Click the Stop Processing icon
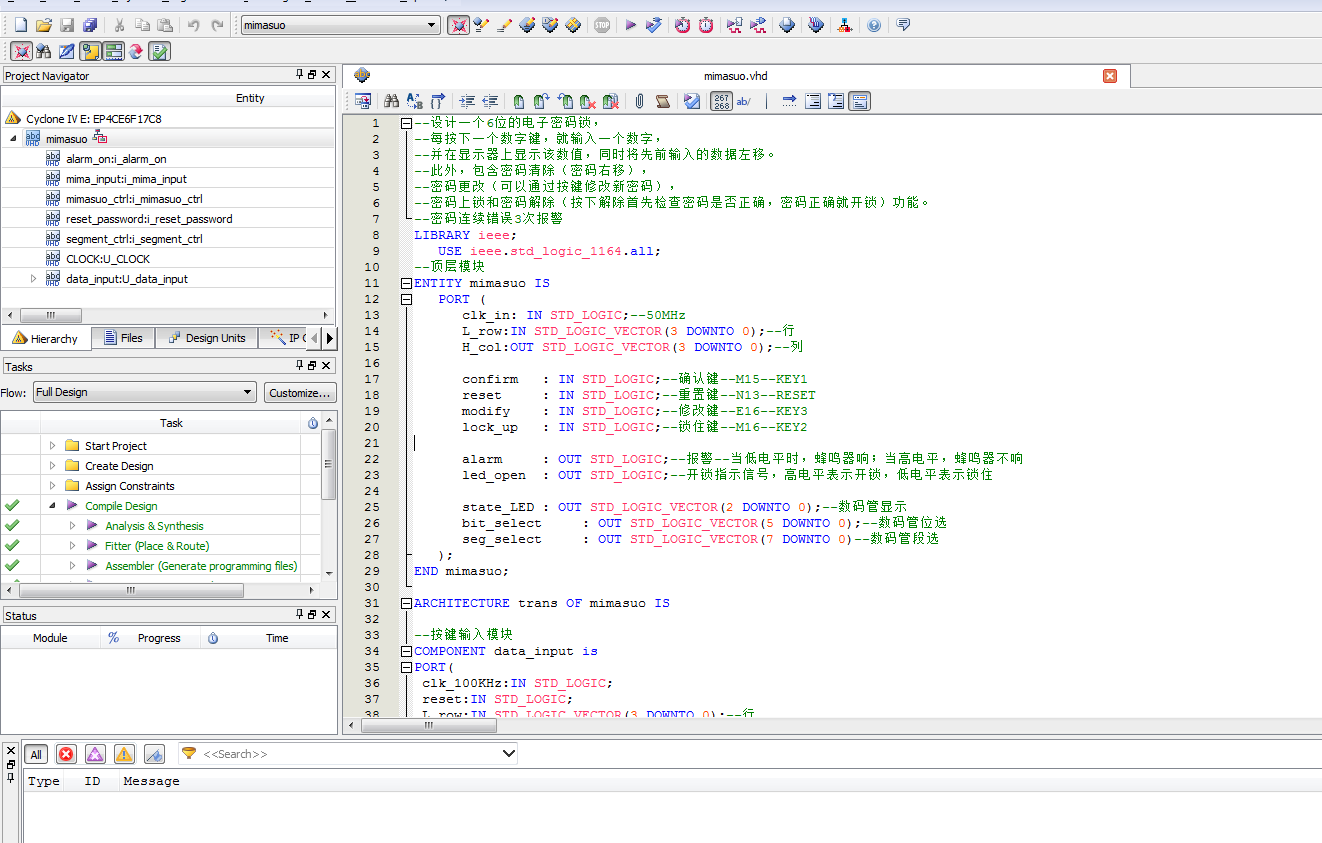 [601, 25]
